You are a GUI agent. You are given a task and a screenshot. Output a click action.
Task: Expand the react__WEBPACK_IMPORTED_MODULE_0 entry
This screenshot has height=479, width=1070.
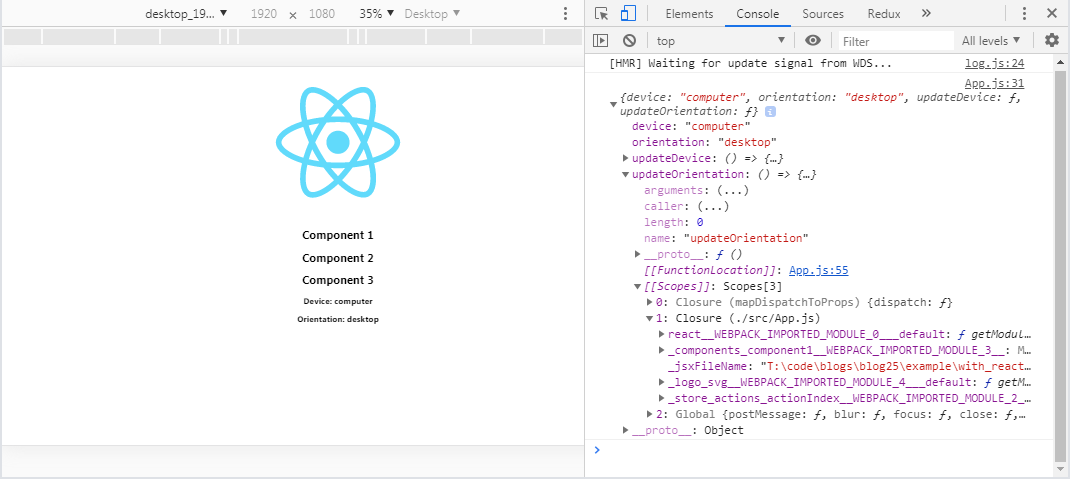click(x=661, y=334)
